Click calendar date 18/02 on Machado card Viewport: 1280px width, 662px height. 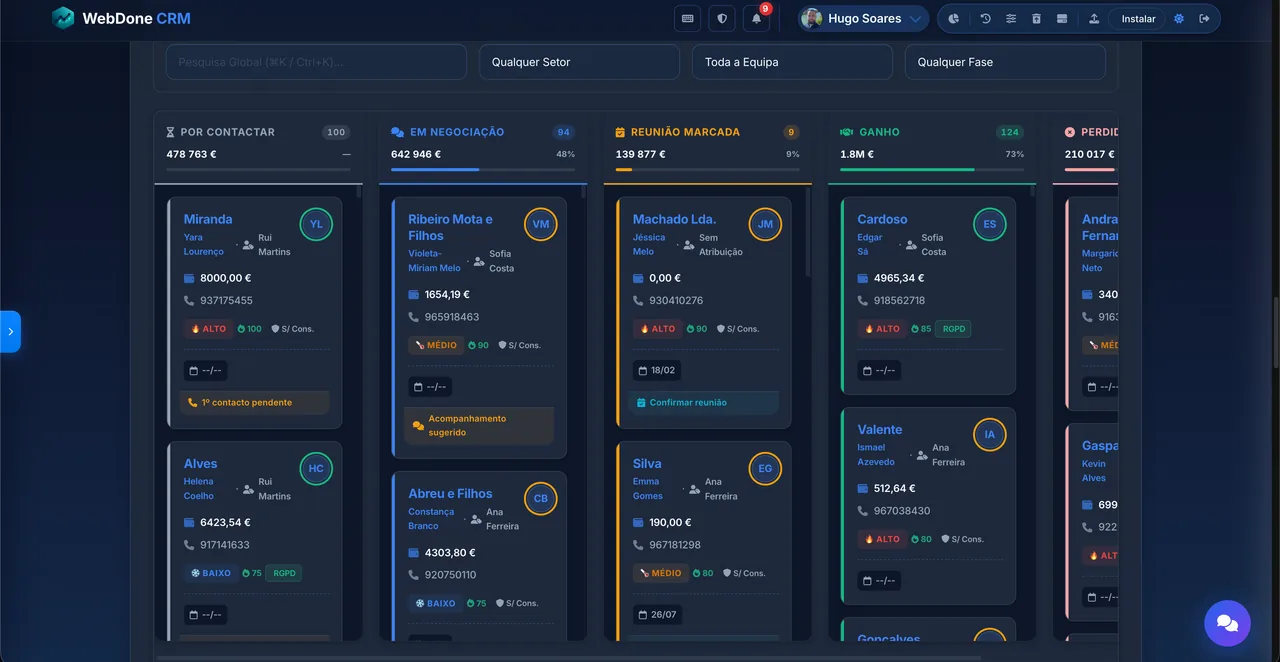tap(657, 370)
